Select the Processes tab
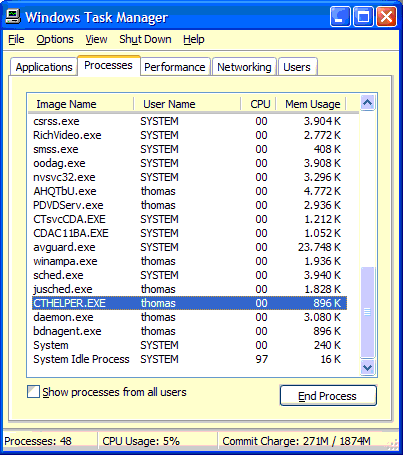Viewport: 405px width, 456px height. pyautogui.click(x=108, y=65)
